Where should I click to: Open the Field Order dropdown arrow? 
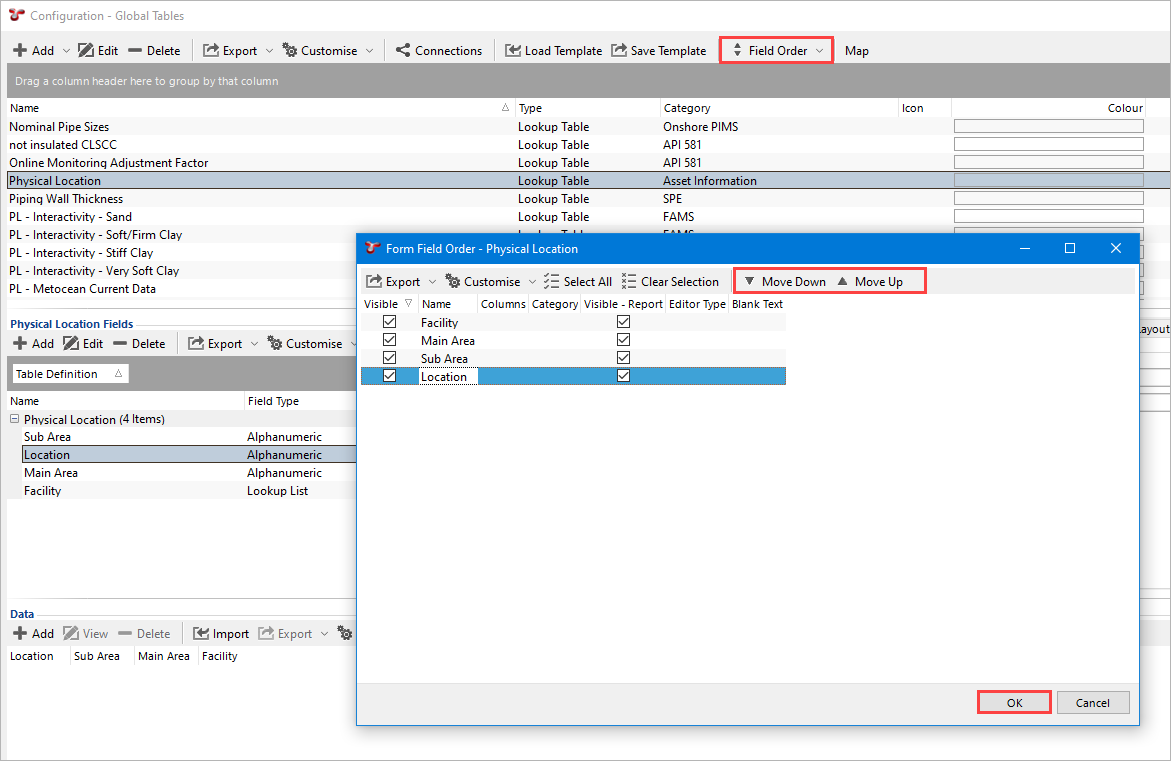pyautogui.click(x=820, y=51)
